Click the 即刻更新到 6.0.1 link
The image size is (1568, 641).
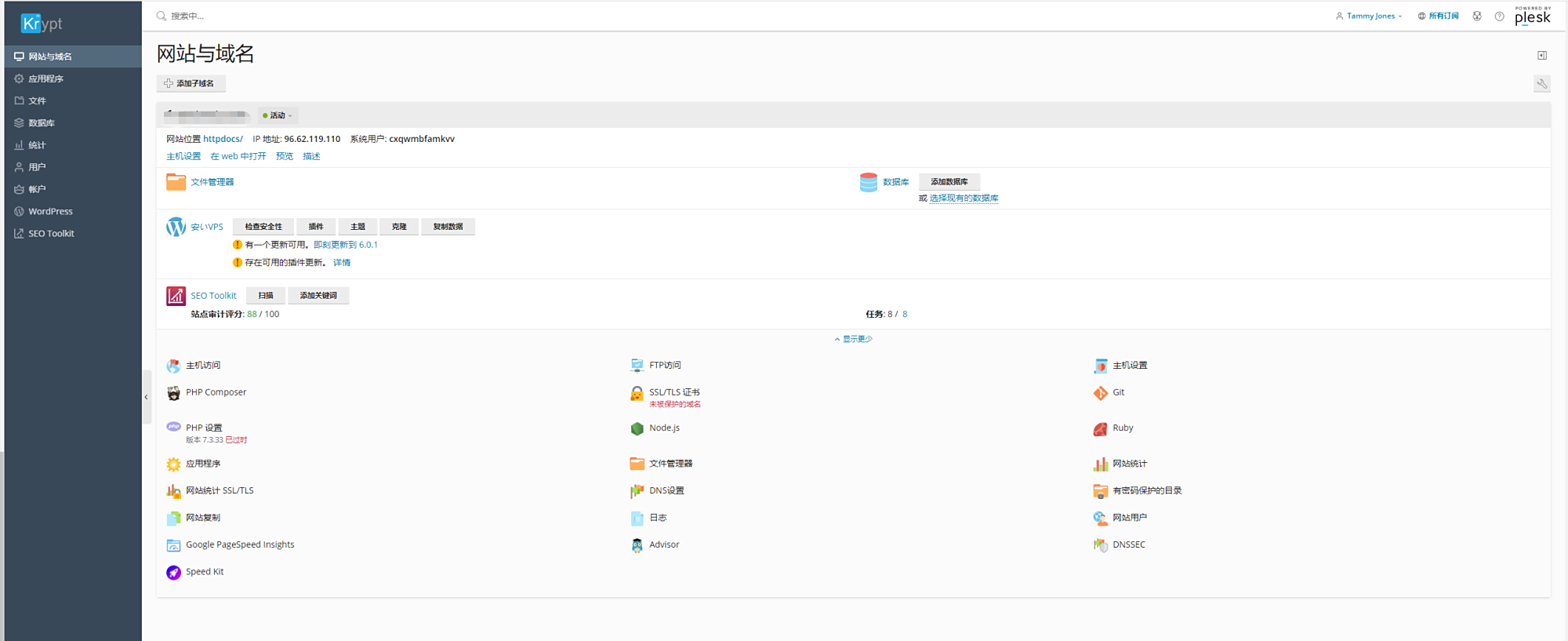click(346, 245)
